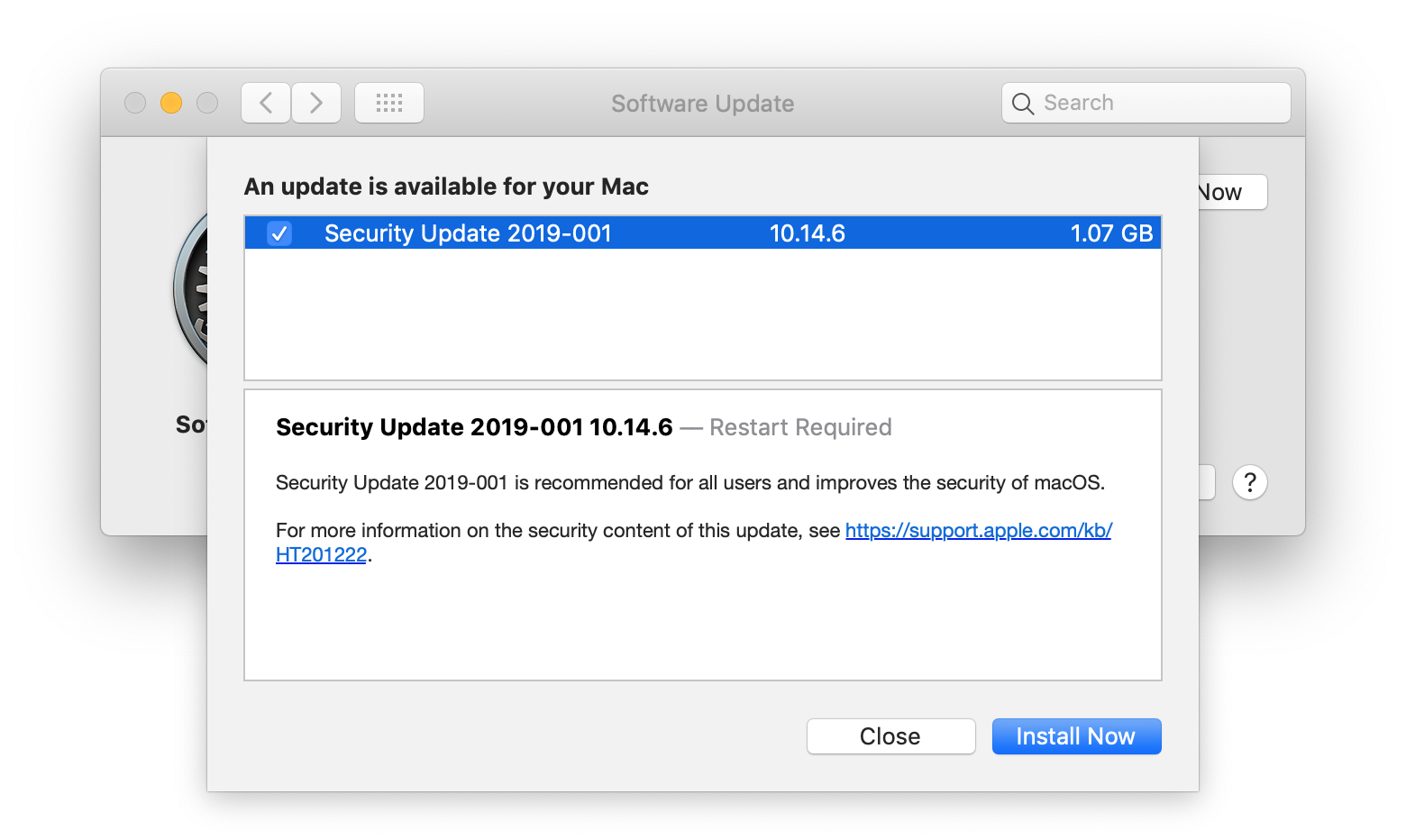Open the support.apple.com/kb/HT201222 link
This screenshot has width=1406, height=840.
pos(978,531)
